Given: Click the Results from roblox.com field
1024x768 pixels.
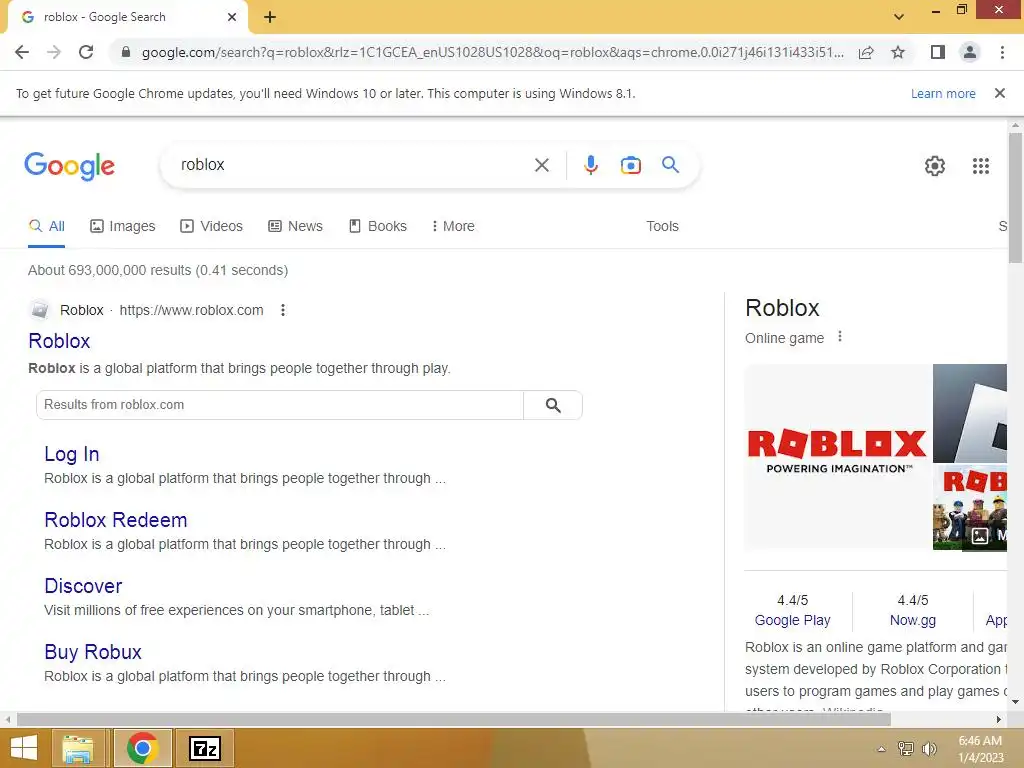Looking at the screenshot, I should point(280,405).
